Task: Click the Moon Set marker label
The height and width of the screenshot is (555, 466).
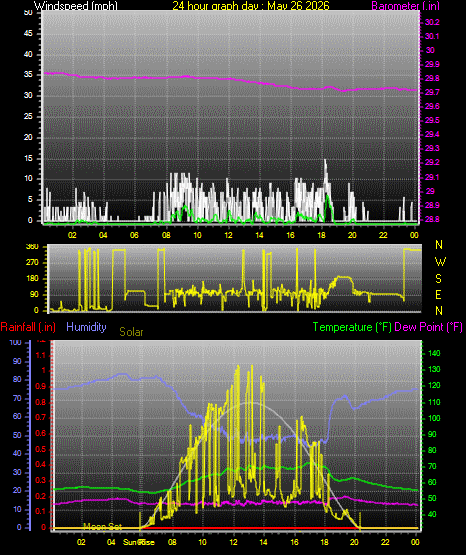Action: point(103,527)
